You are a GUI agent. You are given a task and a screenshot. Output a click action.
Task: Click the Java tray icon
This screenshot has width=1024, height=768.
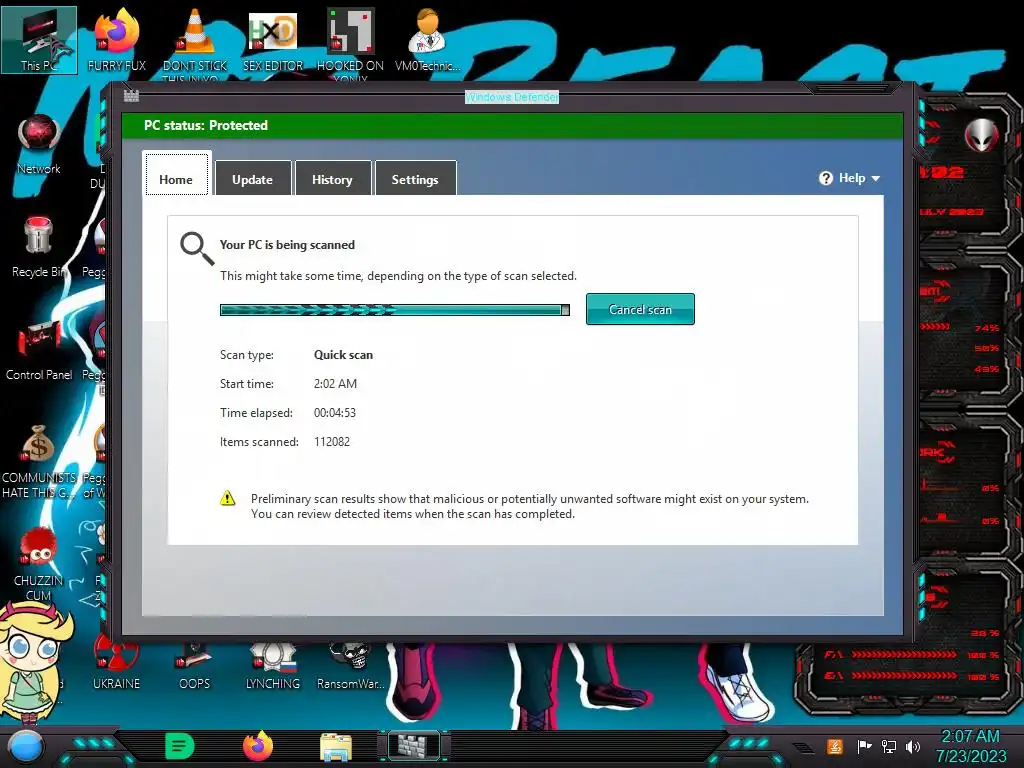coord(835,746)
